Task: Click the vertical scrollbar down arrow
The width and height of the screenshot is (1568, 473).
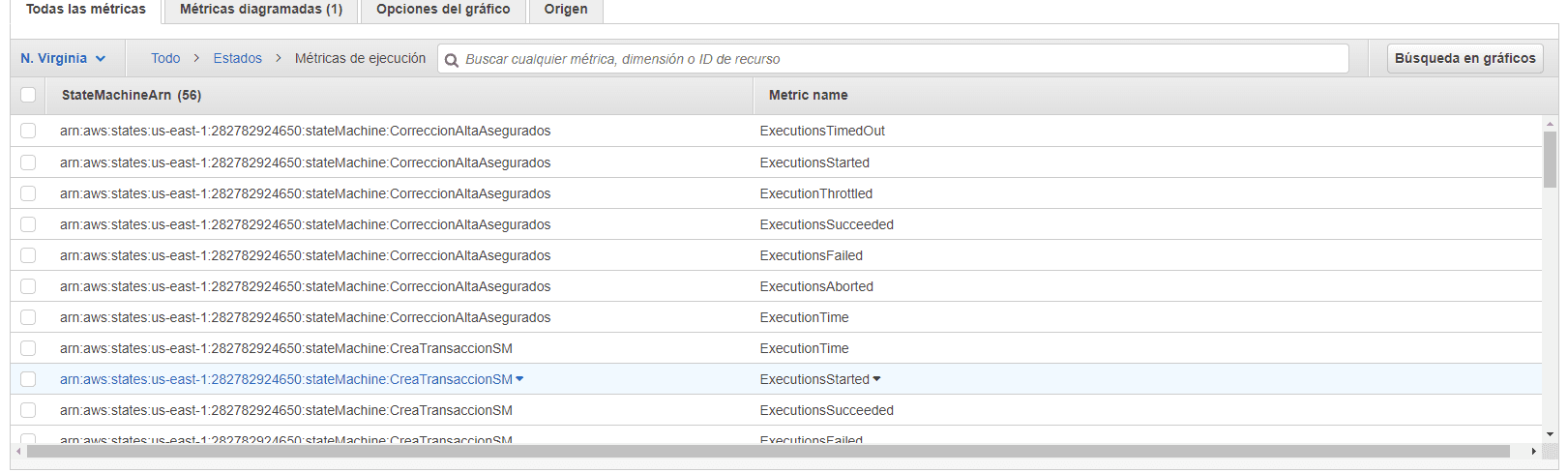Action: (1550, 435)
